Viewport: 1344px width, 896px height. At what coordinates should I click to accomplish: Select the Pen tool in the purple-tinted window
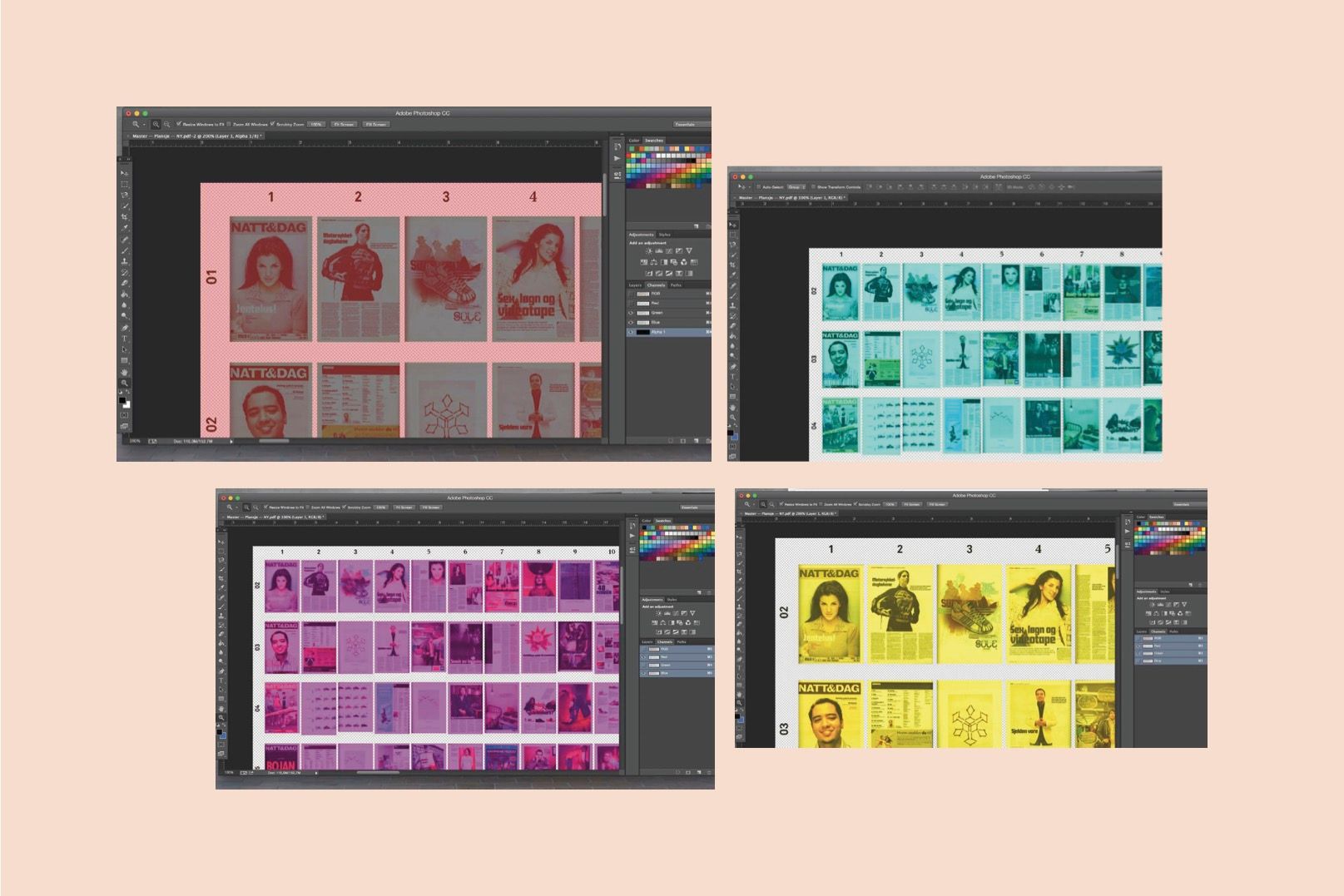pyautogui.click(x=221, y=671)
